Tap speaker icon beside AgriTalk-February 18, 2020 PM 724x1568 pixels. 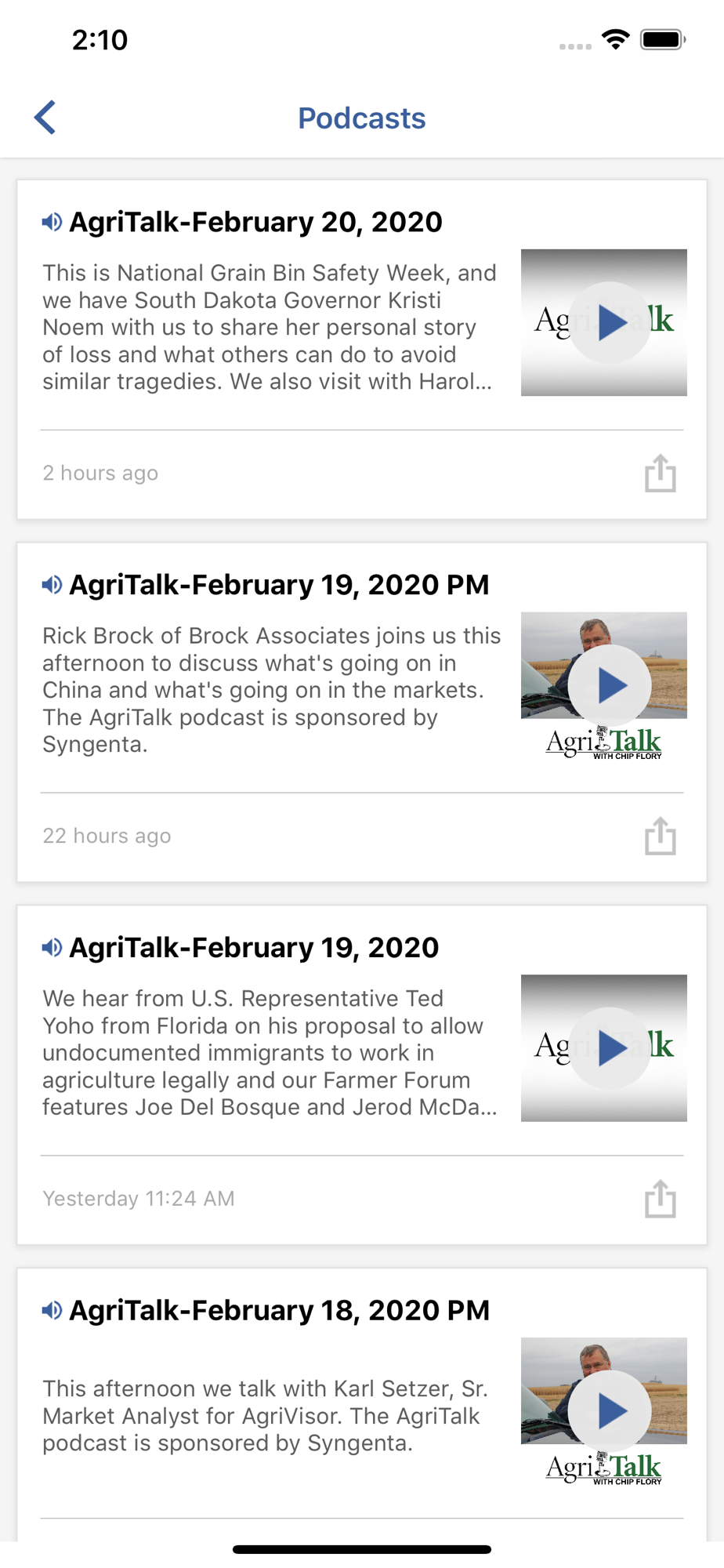[x=52, y=1311]
